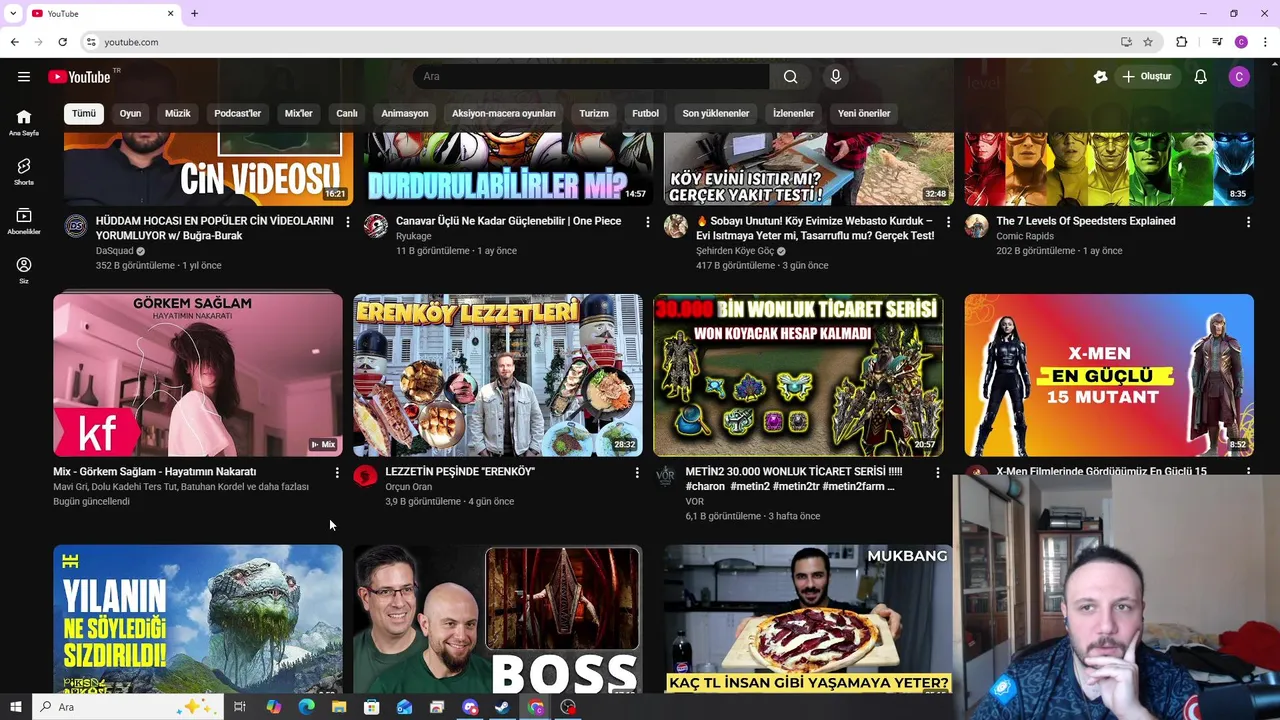Open Chrome three-dot menu
Image resolution: width=1280 pixels, height=720 pixels.
[x=1266, y=42]
